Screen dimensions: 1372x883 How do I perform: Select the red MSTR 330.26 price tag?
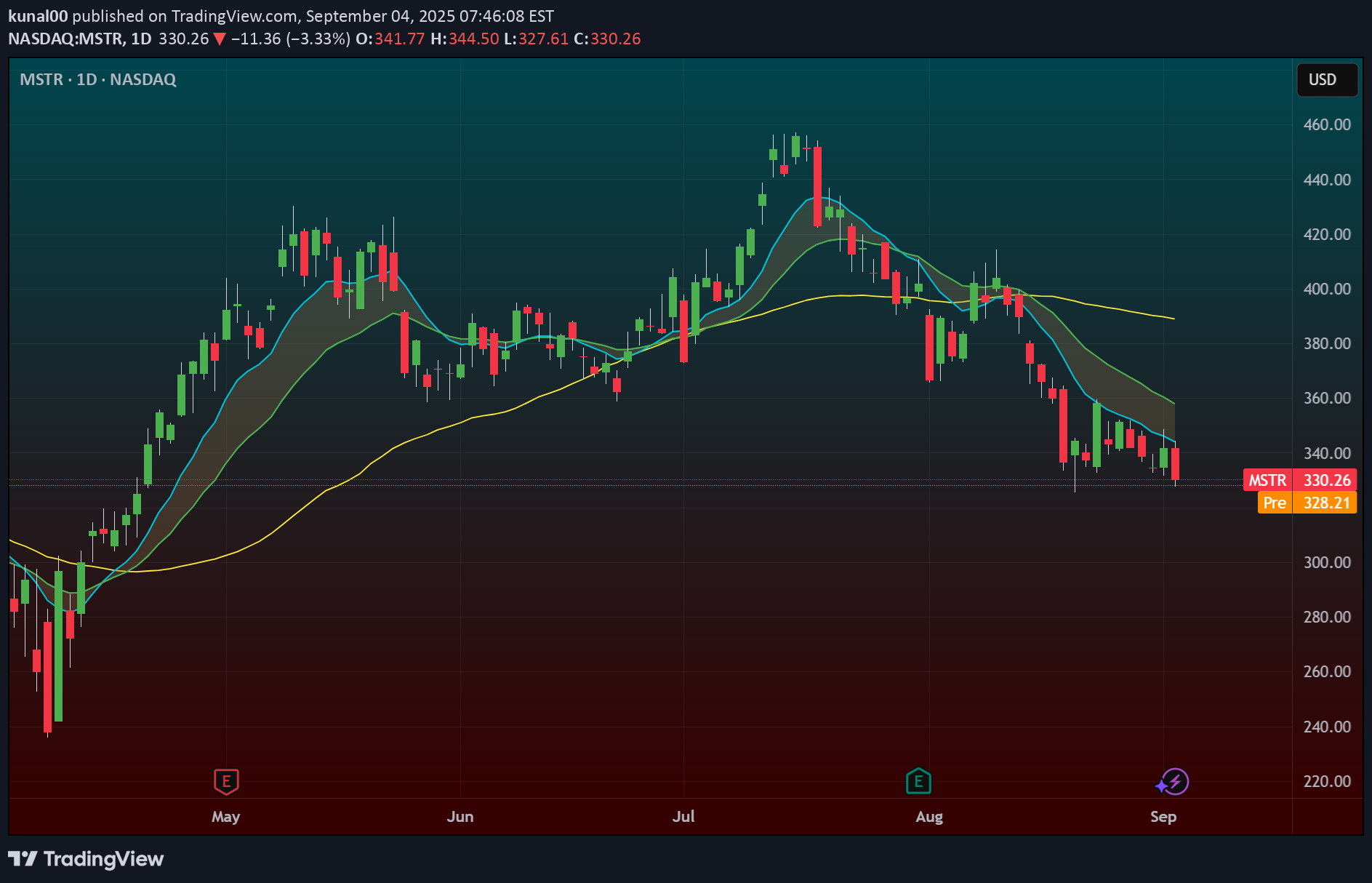(1299, 480)
